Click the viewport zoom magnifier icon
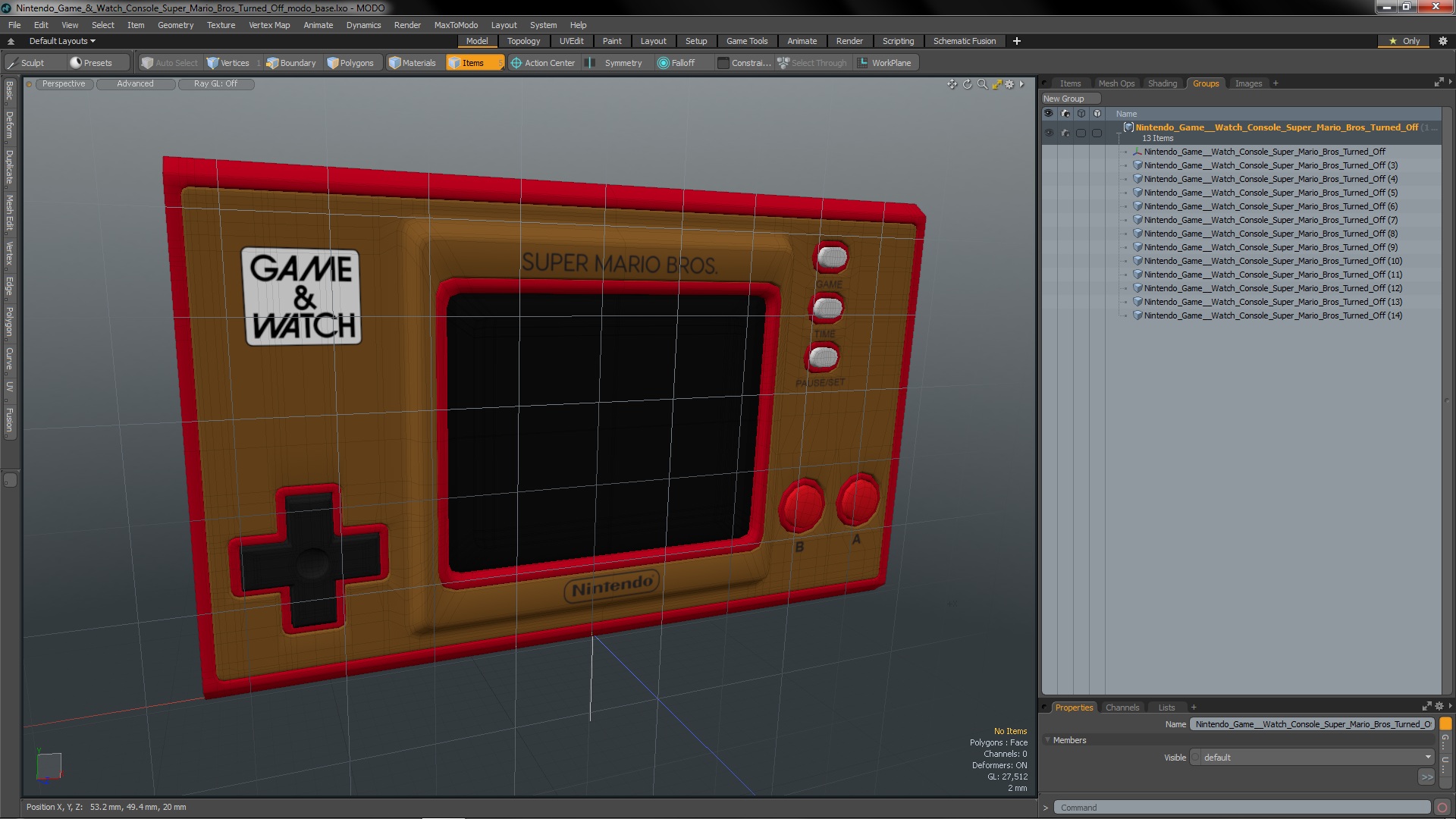This screenshot has height=819, width=1456. pyautogui.click(x=982, y=84)
